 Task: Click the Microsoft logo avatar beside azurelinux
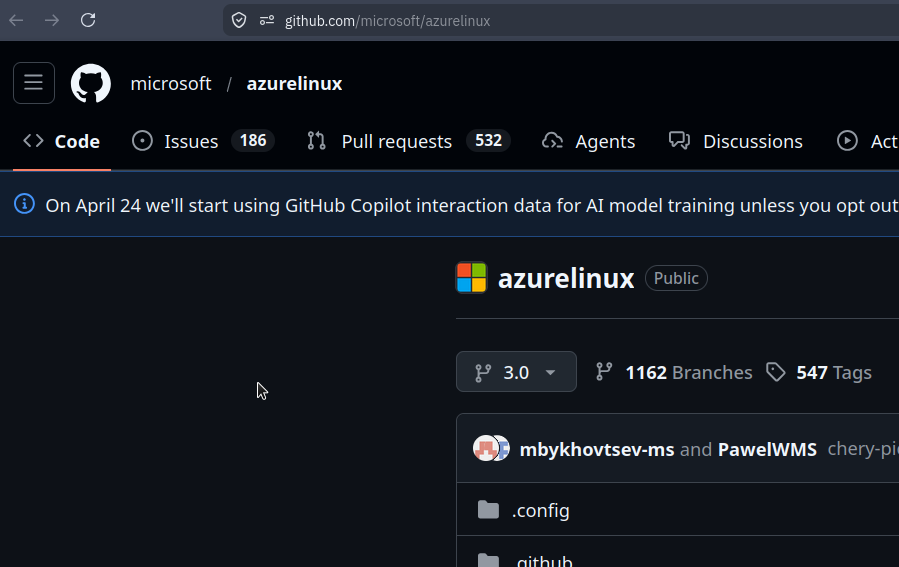coord(471,277)
